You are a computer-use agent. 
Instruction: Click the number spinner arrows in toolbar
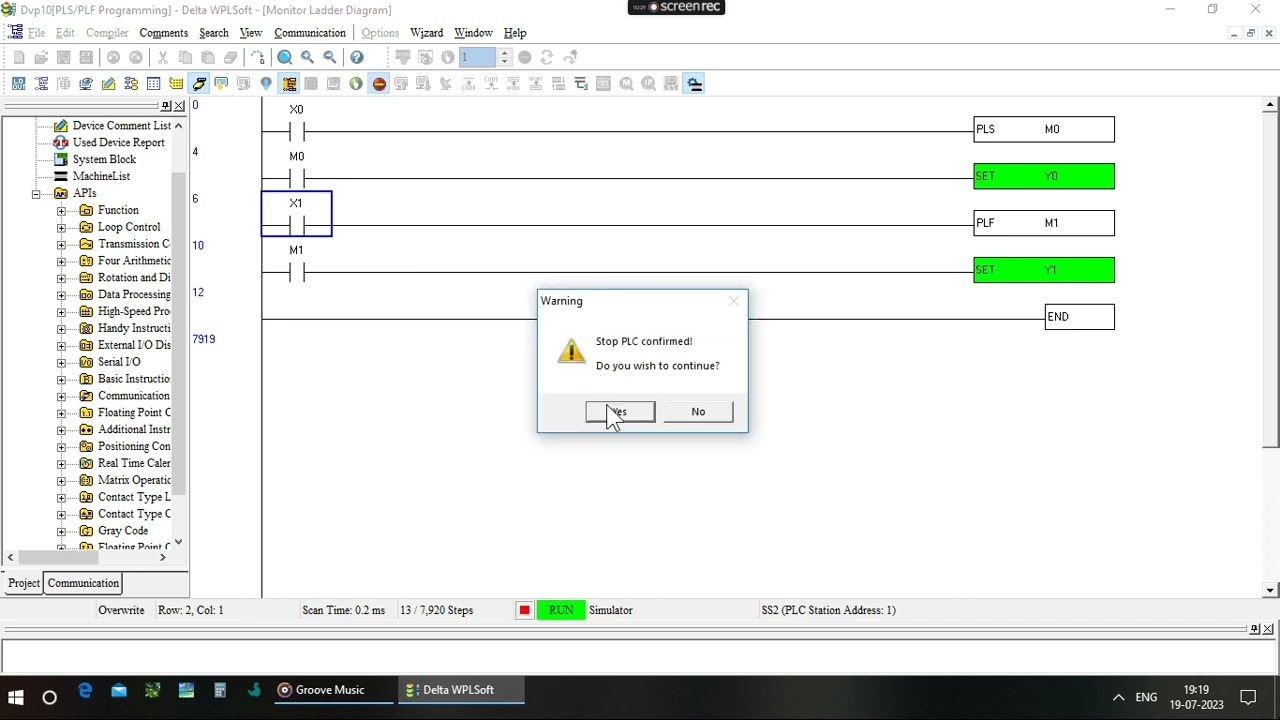pyautogui.click(x=505, y=57)
